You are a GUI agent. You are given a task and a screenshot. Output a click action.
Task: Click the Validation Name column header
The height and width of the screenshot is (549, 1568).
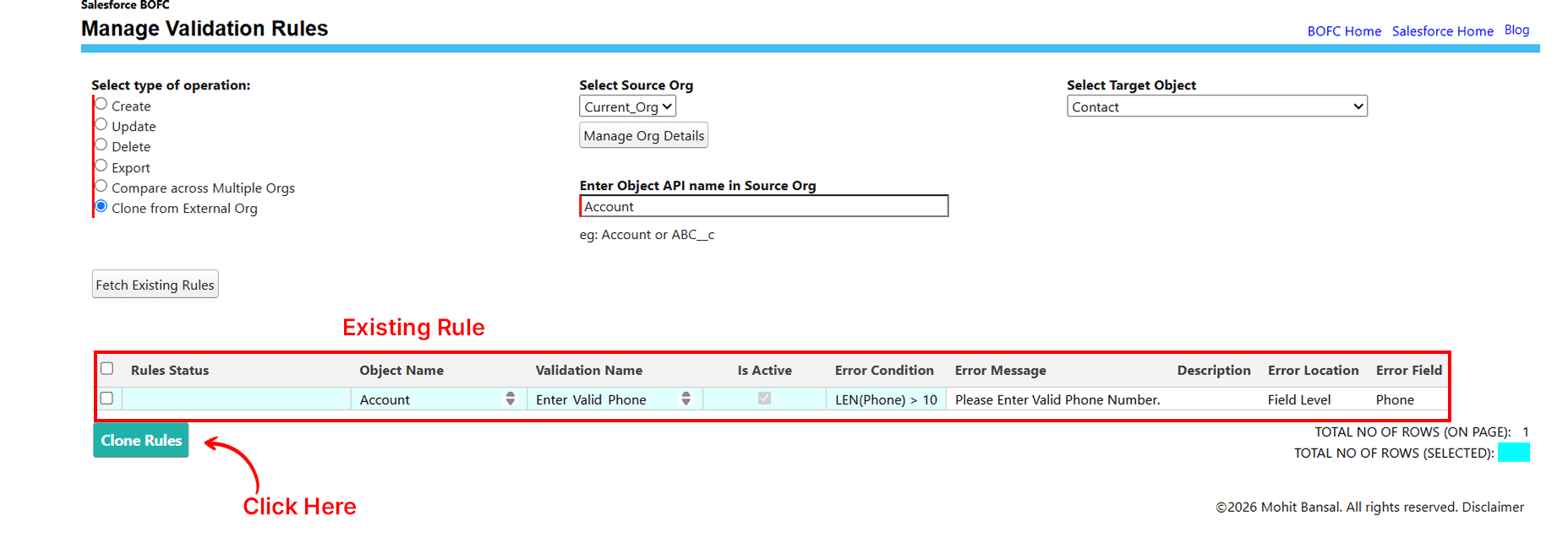click(589, 370)
